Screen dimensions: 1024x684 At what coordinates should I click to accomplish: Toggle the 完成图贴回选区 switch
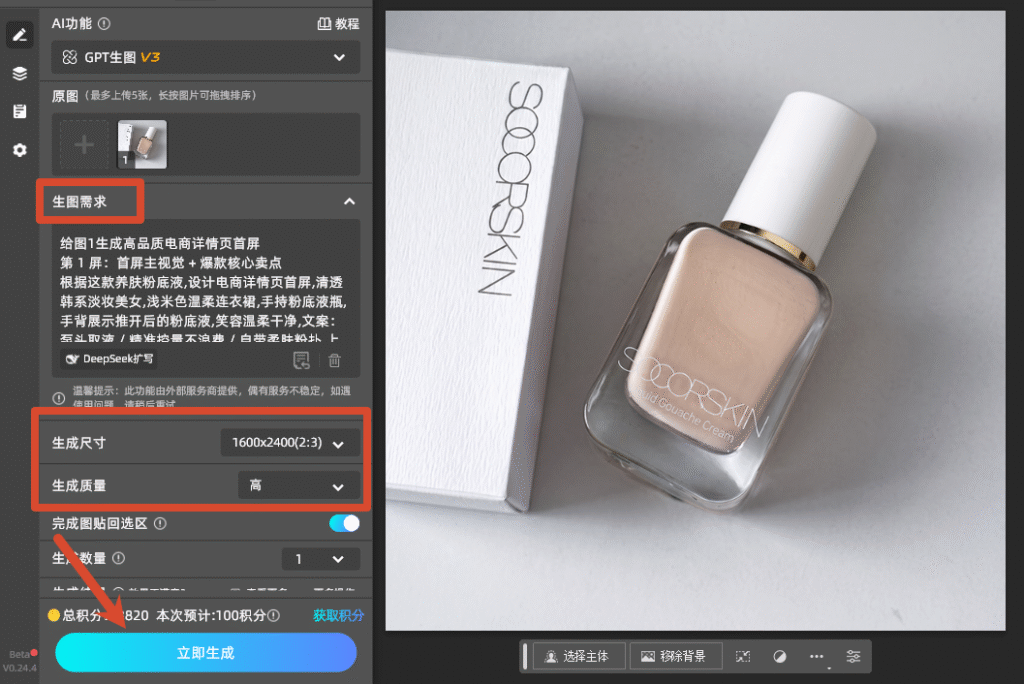[344, 523]
